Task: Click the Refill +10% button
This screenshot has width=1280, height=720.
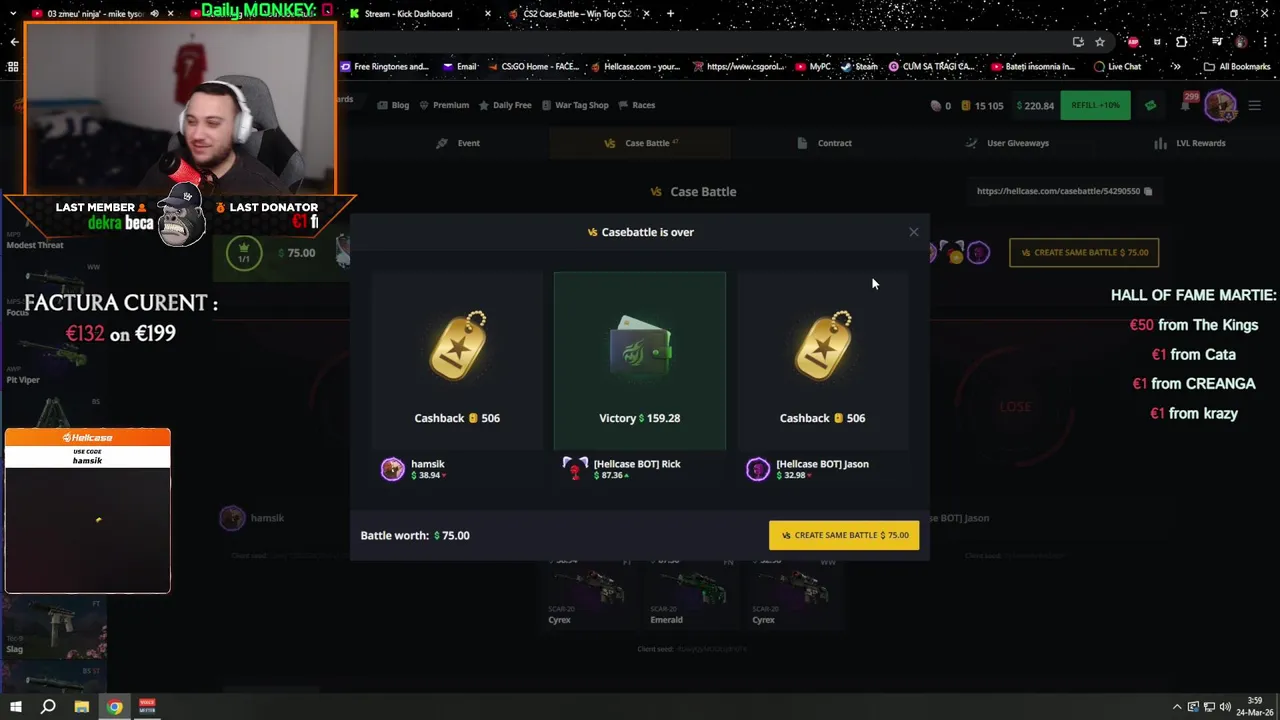Action: coord(1095,105)
